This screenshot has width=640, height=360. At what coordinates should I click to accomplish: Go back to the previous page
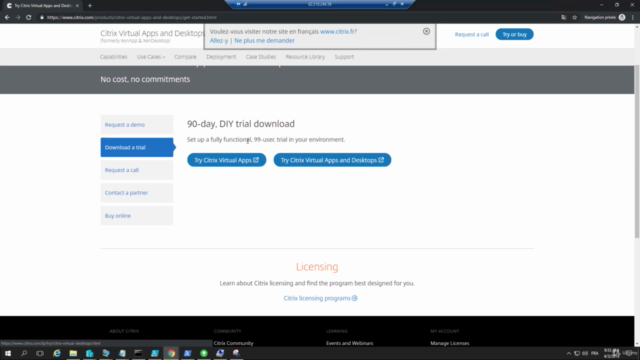pos(7,18)
